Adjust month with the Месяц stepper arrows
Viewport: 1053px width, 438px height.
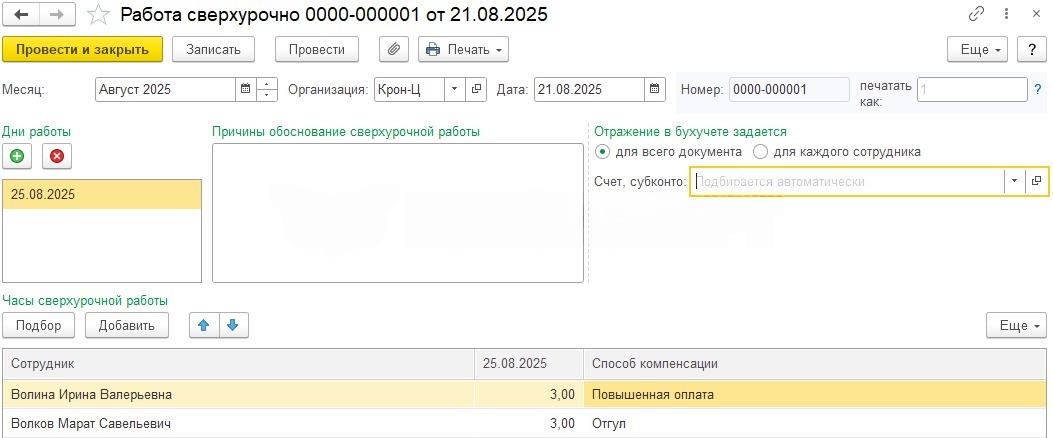(x=267, y=89)
